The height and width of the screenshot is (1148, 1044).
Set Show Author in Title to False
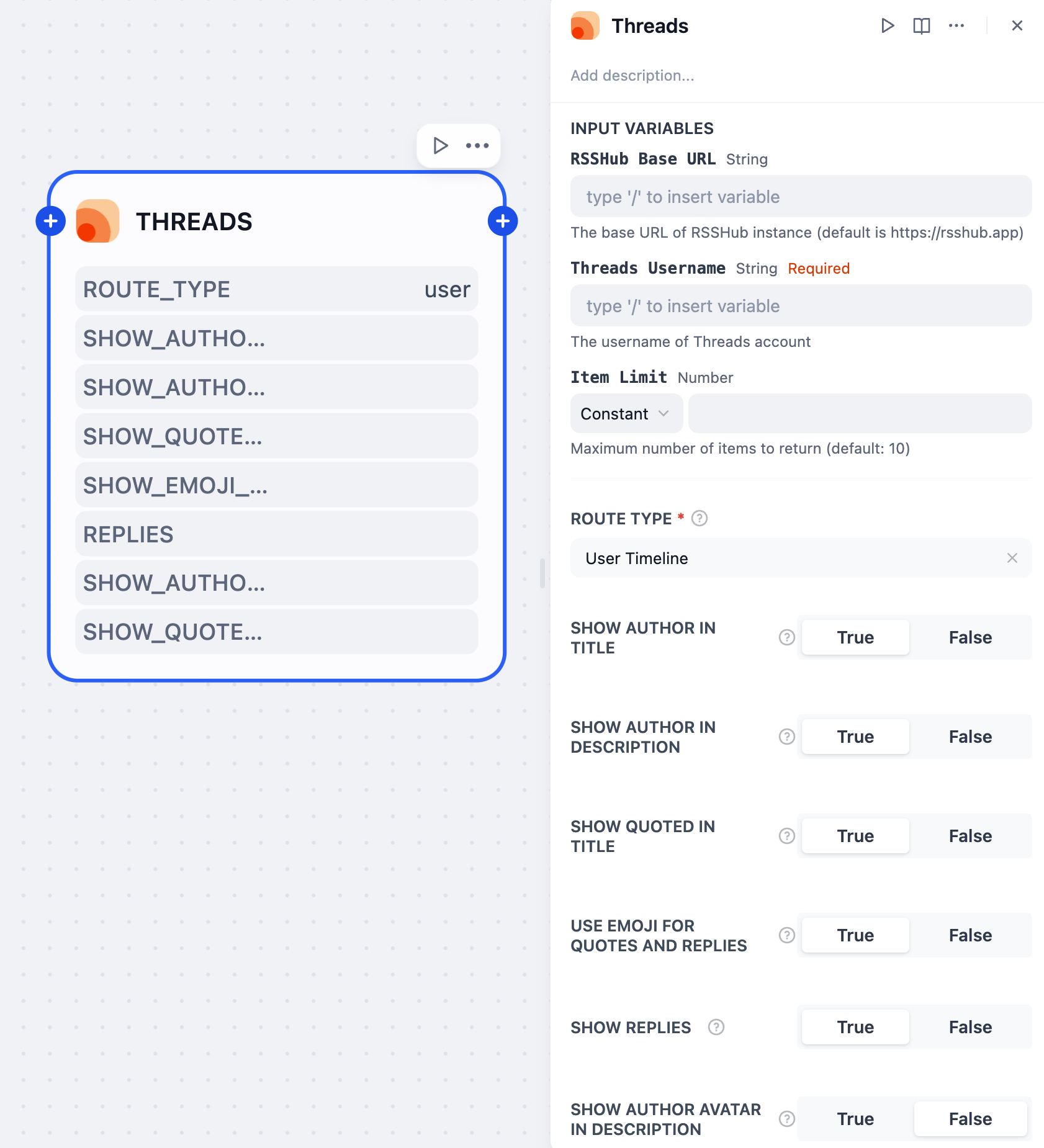click(x=970, y=637)
